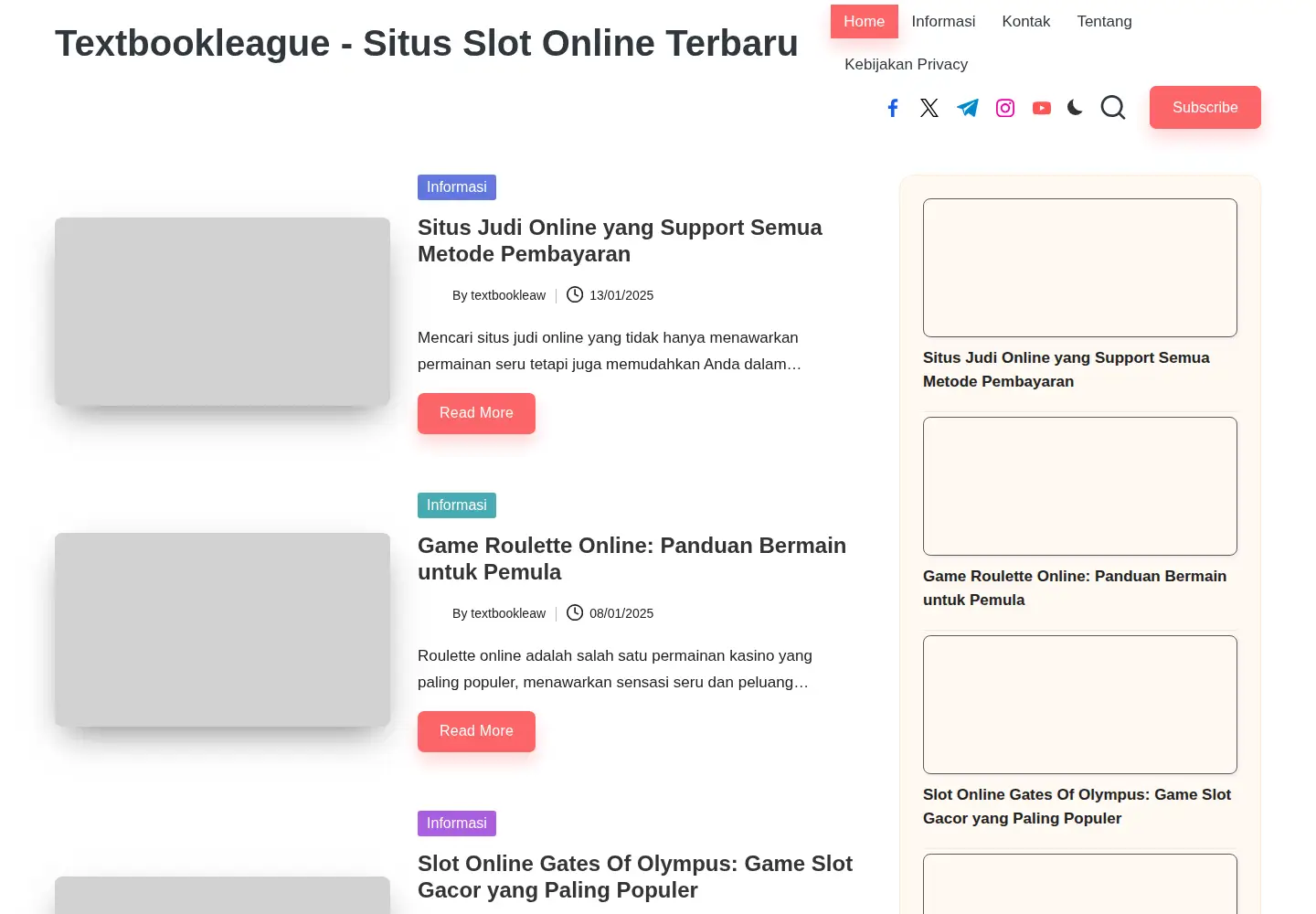The image size is (1316, 914).
Task: Open the Instagram social icon
Action: coord(1005,108)
